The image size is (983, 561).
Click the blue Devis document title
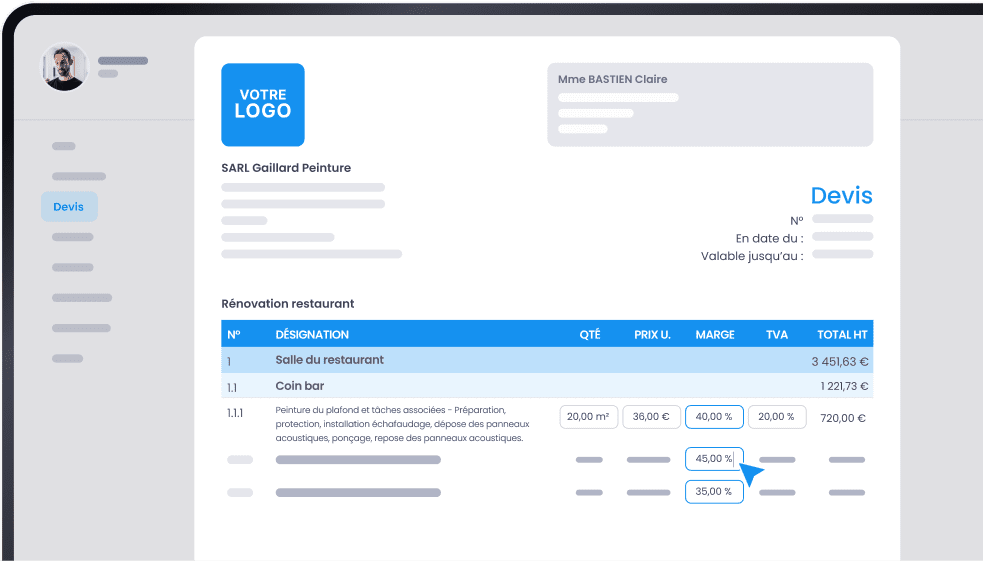(841, 196)
